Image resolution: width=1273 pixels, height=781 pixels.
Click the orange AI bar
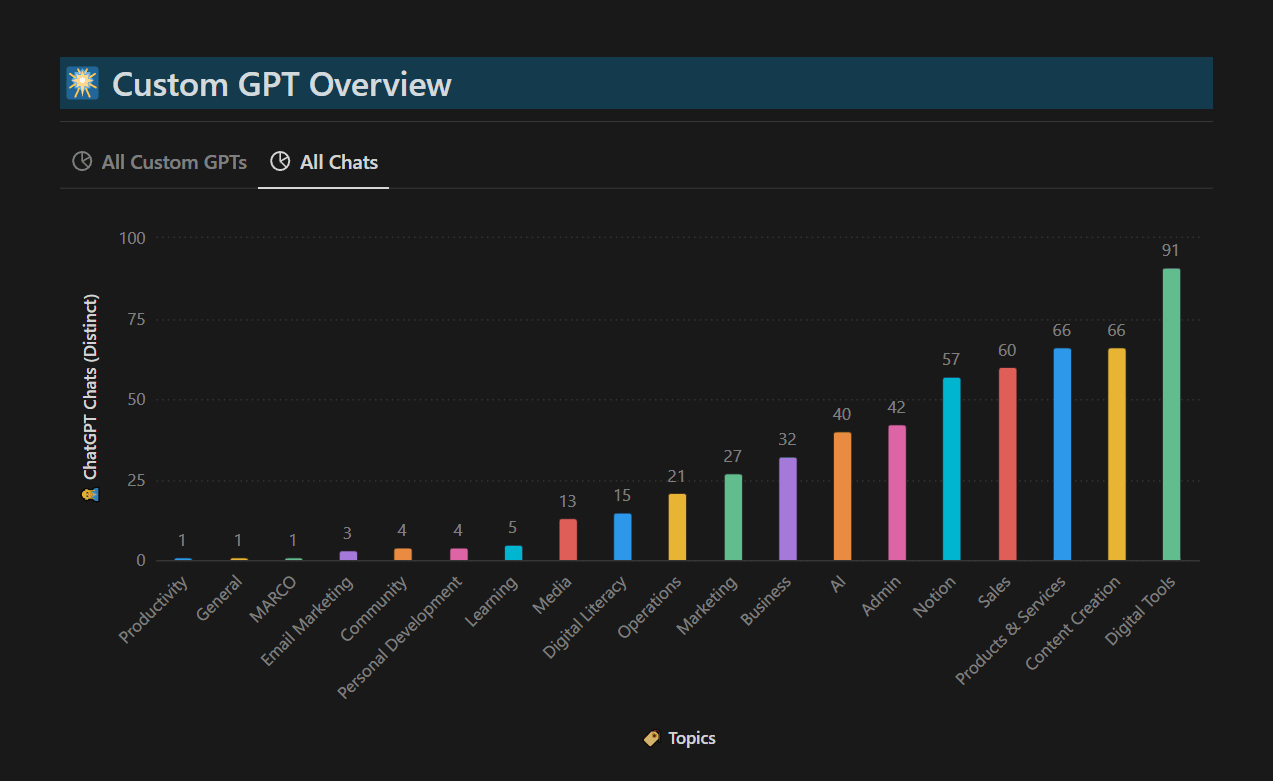tap(842, 496)
